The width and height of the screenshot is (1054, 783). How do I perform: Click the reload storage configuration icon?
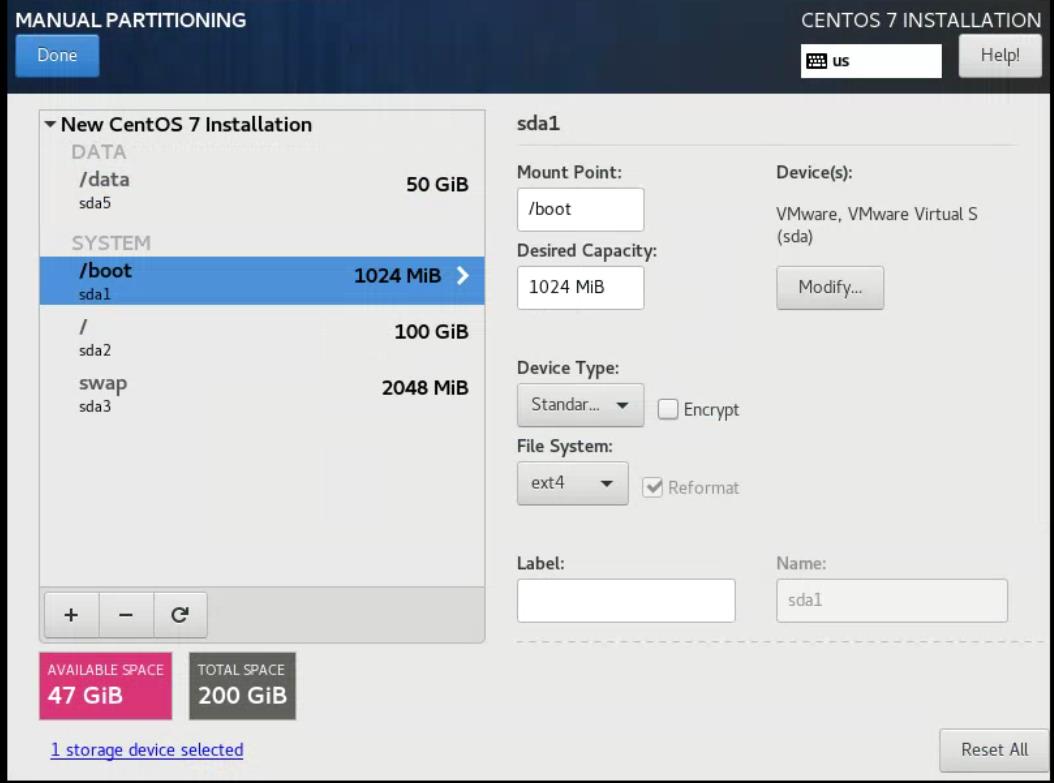coord(180,614)
